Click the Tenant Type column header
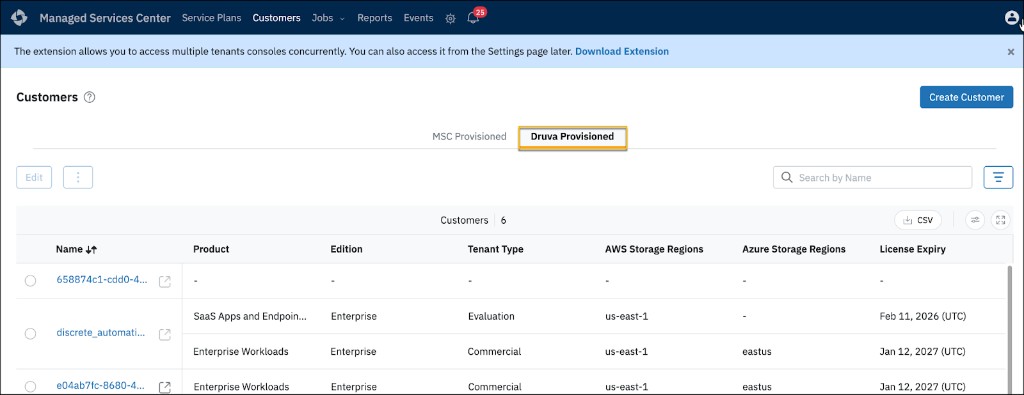This screenshot has height=395, width=1024. coord(495,249)
